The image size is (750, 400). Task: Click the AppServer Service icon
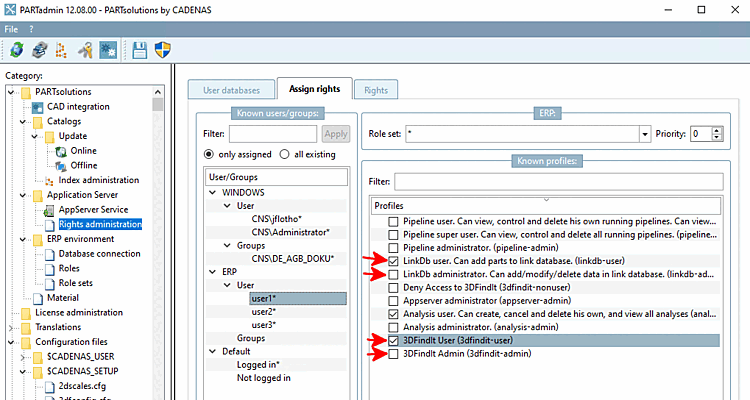click(49, 210)
